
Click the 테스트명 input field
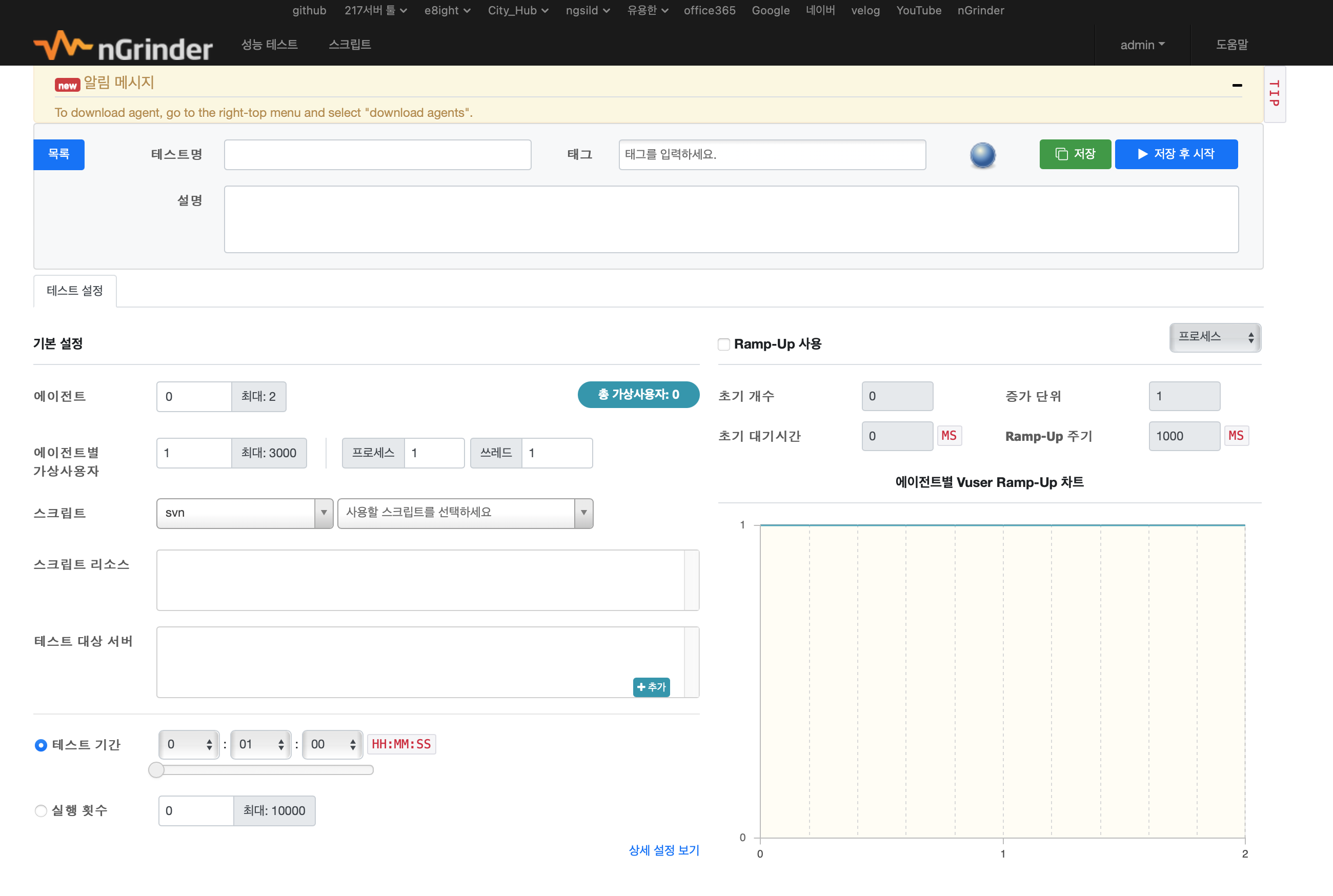tap(377, 155)
